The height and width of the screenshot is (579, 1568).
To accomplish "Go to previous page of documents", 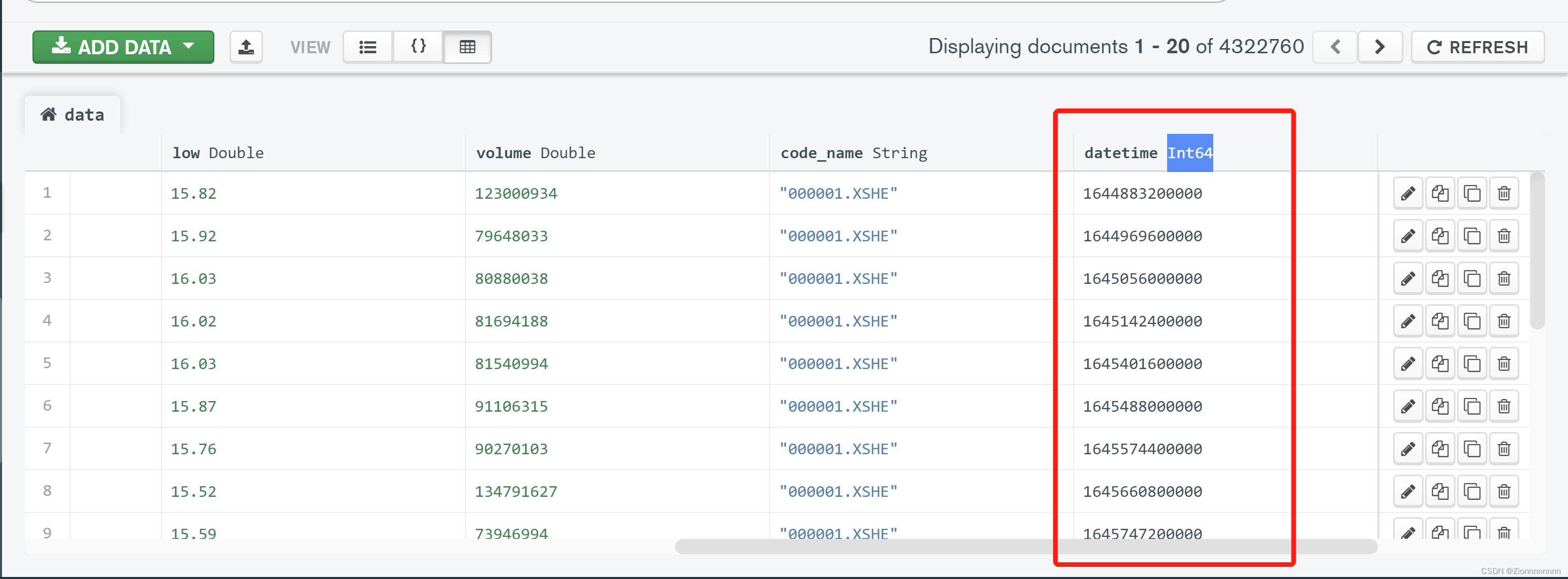I will [x=1335, y=47].
